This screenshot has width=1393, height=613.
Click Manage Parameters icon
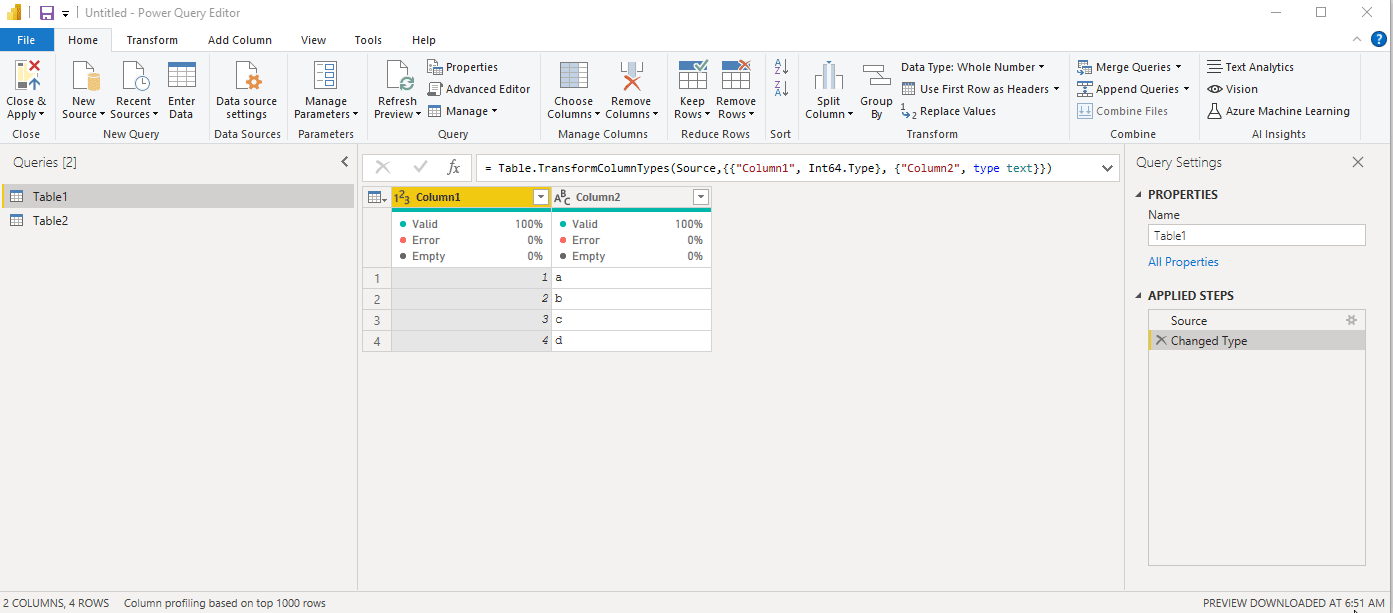[x=325, y=76]
